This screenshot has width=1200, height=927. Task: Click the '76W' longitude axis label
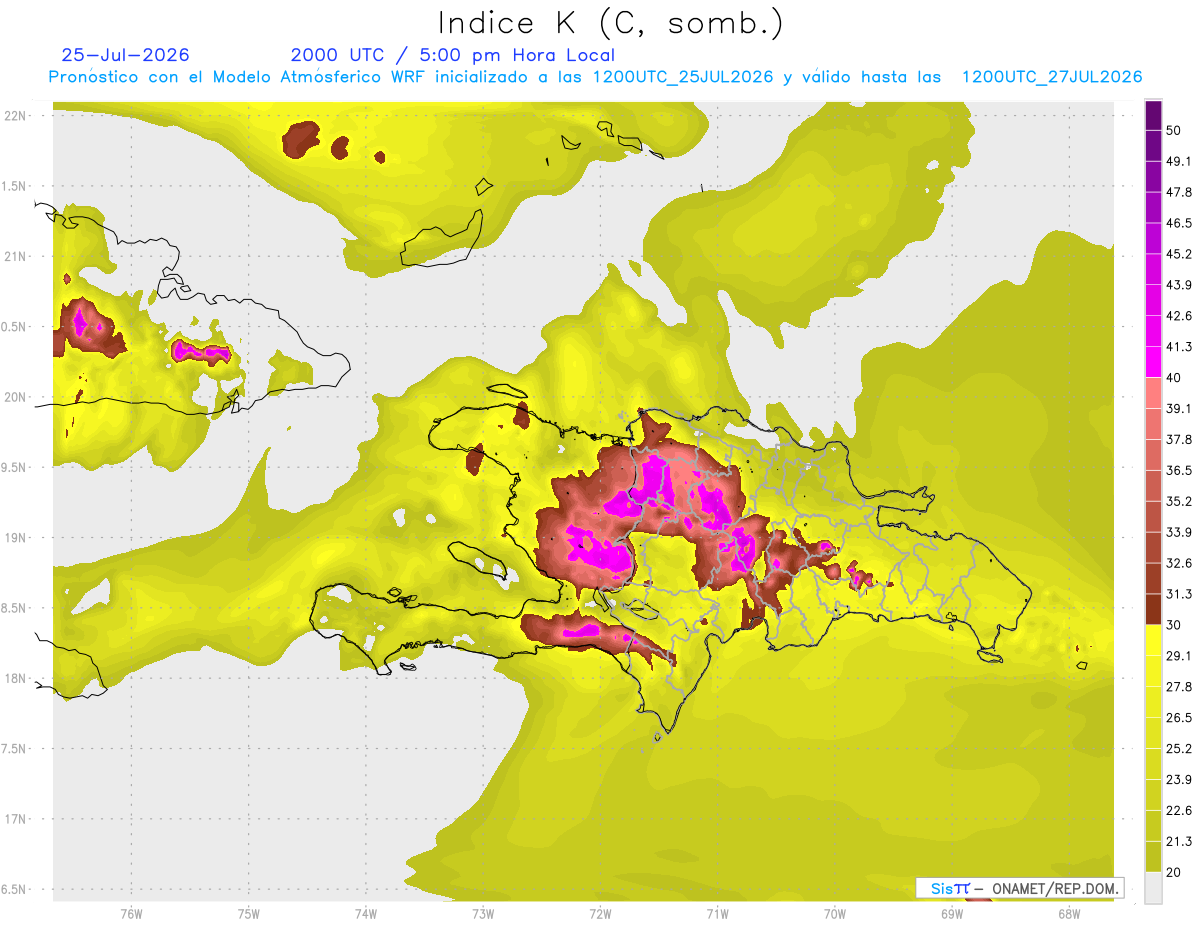pyautogui.click(x=131, y=913)
